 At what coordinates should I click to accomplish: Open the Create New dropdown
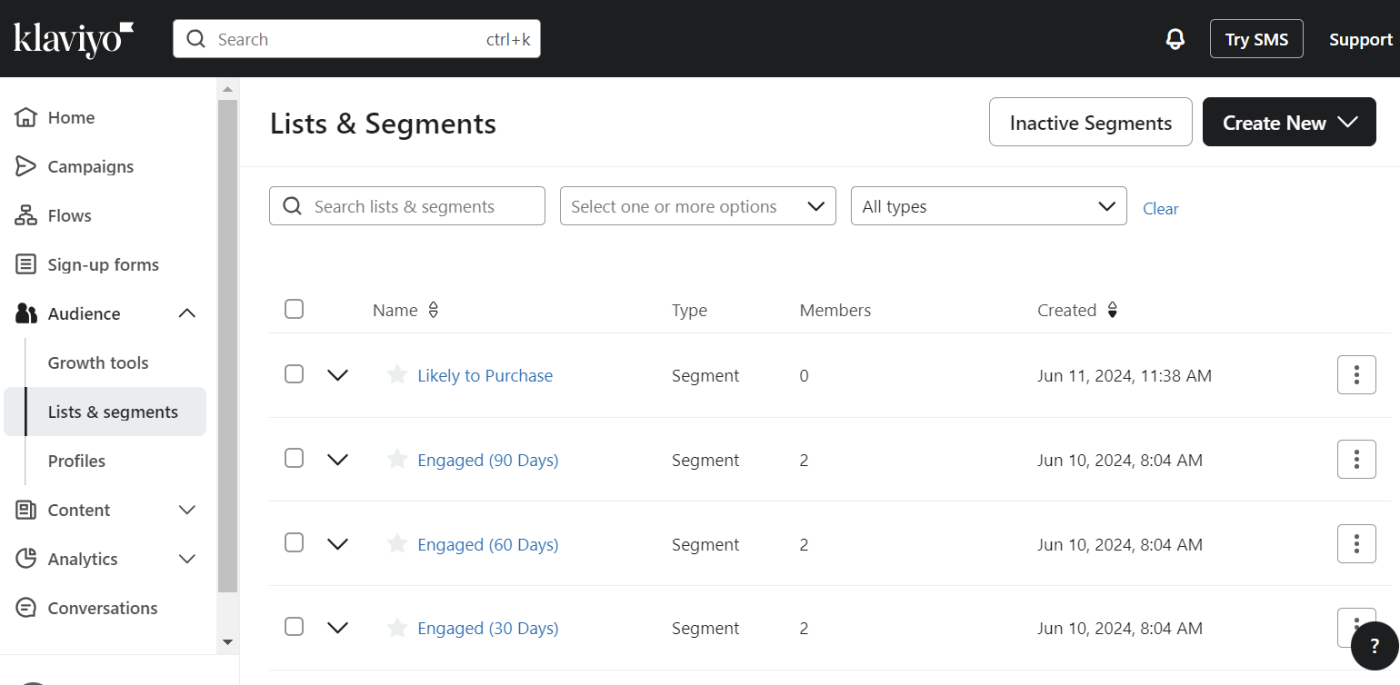[1288, 122]
